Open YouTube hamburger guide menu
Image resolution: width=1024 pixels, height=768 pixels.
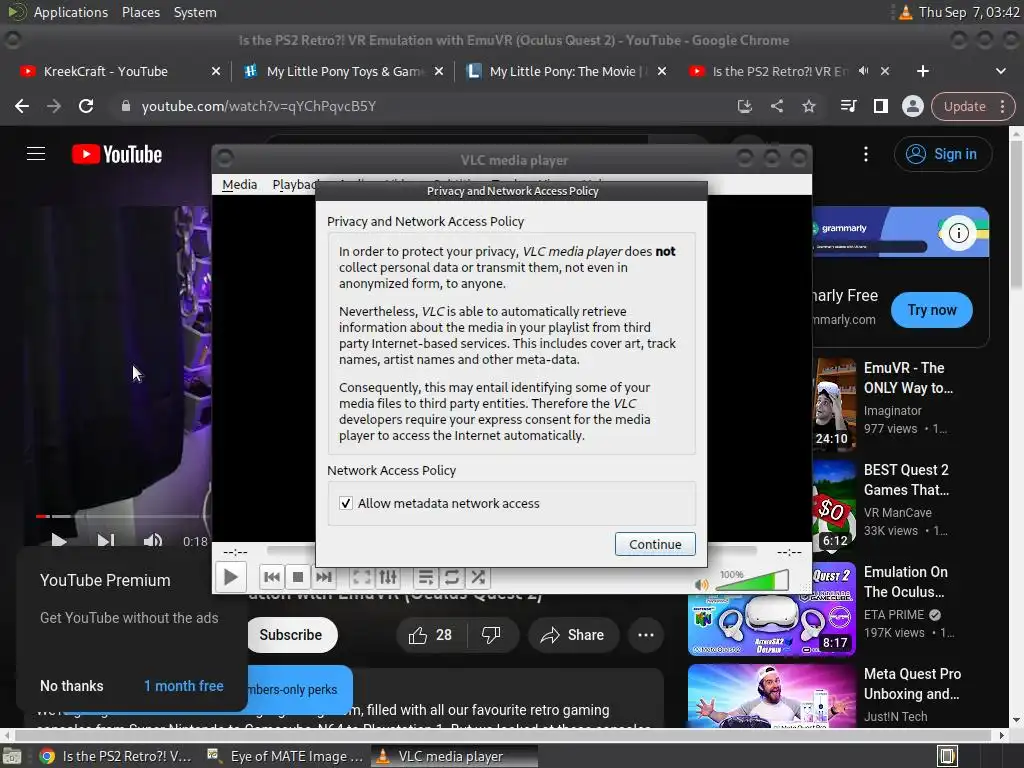click(x=36, y=154)
